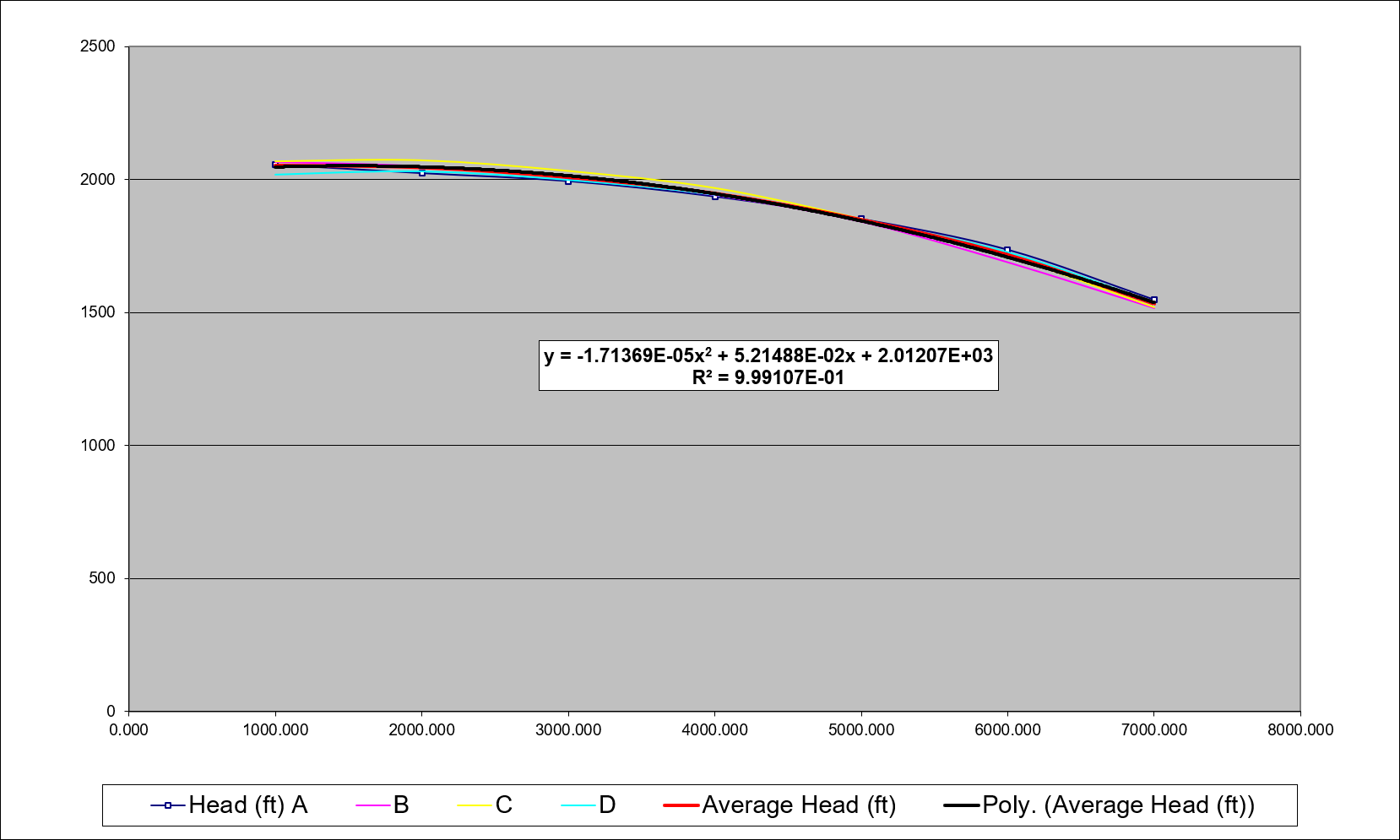This screenshot has height=840, width=1400.
Task: Click the 1500 vertical axis label
Action: tap(98, 312)
